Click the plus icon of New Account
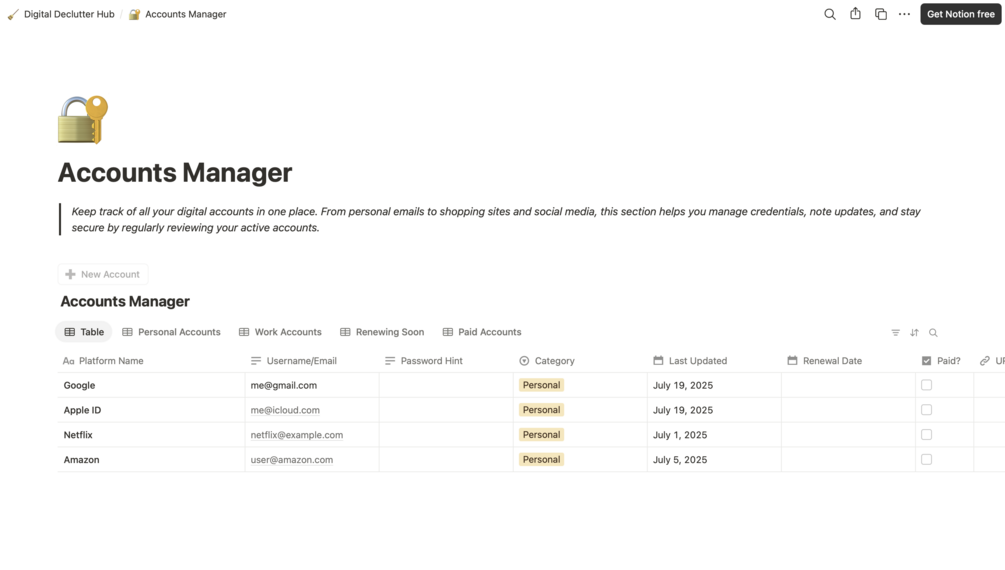The width and height of the screenshot is (1005, 570). pyautogui.click(x=71, y=274)
